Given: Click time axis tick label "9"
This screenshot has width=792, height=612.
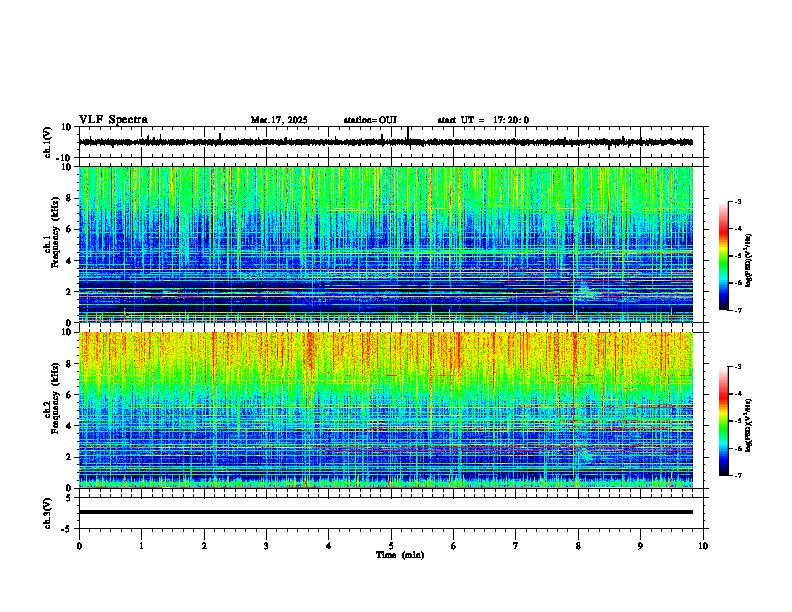Looking at the screenshot, I should 640,546.
